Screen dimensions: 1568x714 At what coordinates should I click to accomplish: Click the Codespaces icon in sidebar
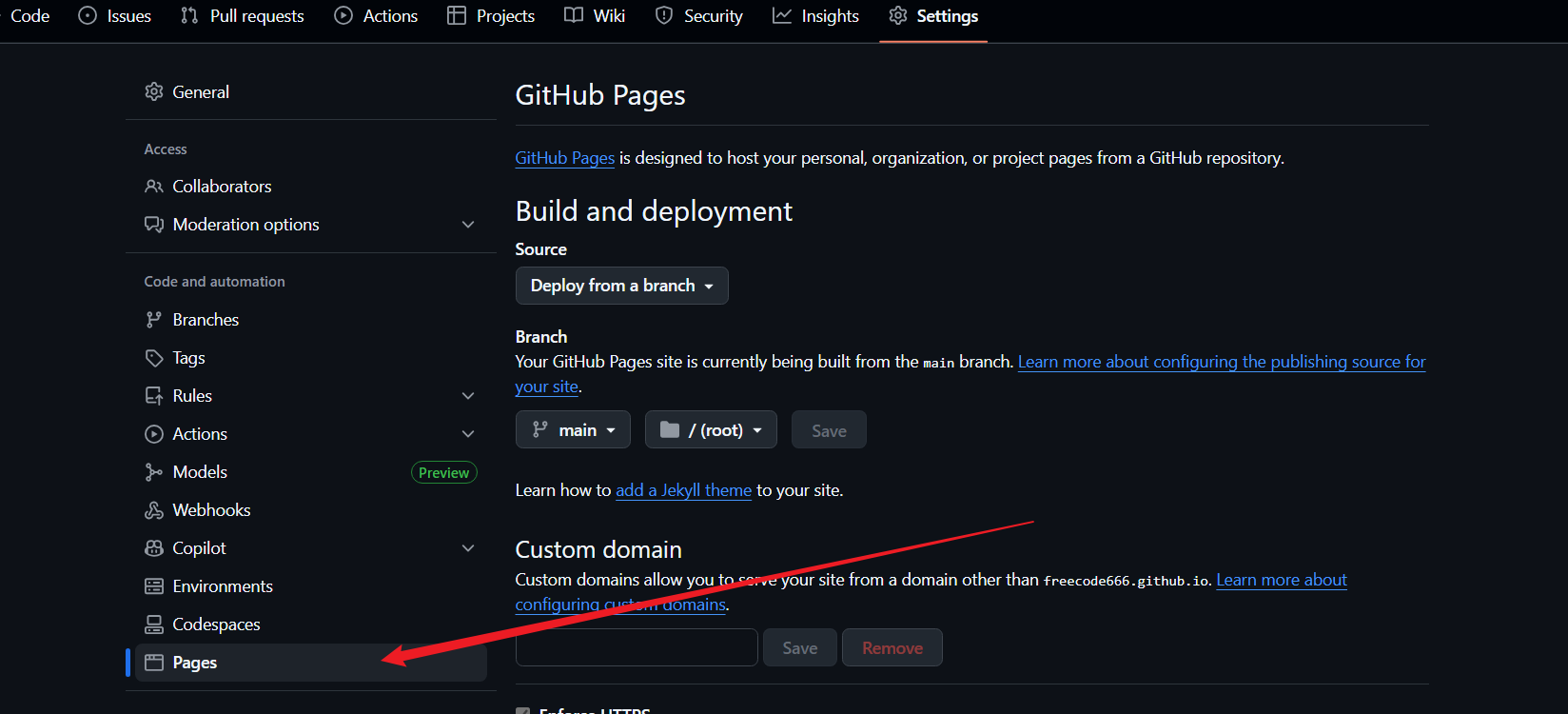(153, 625)
